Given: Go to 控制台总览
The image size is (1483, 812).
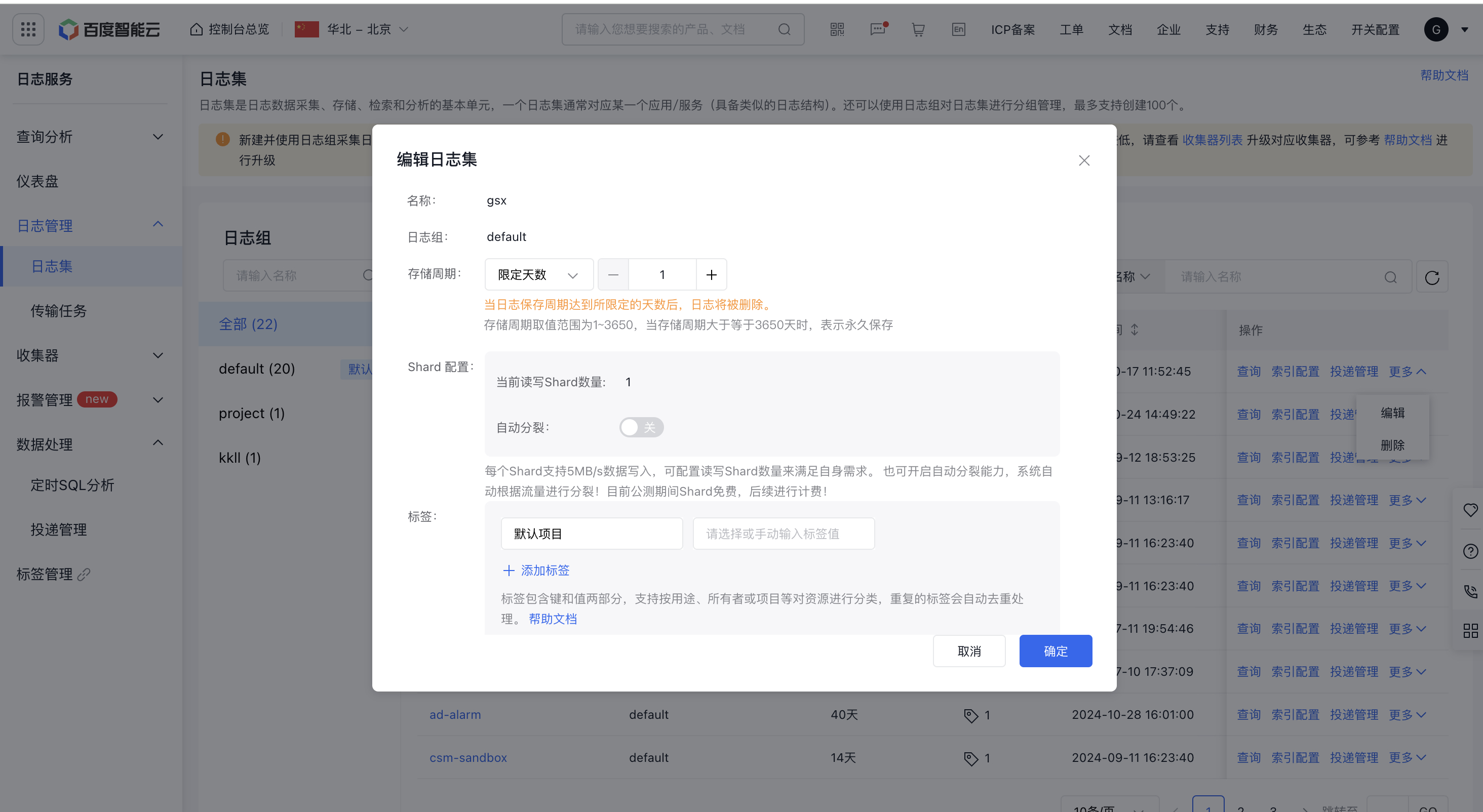Looking at the screenshot, I should coord(229,29).
